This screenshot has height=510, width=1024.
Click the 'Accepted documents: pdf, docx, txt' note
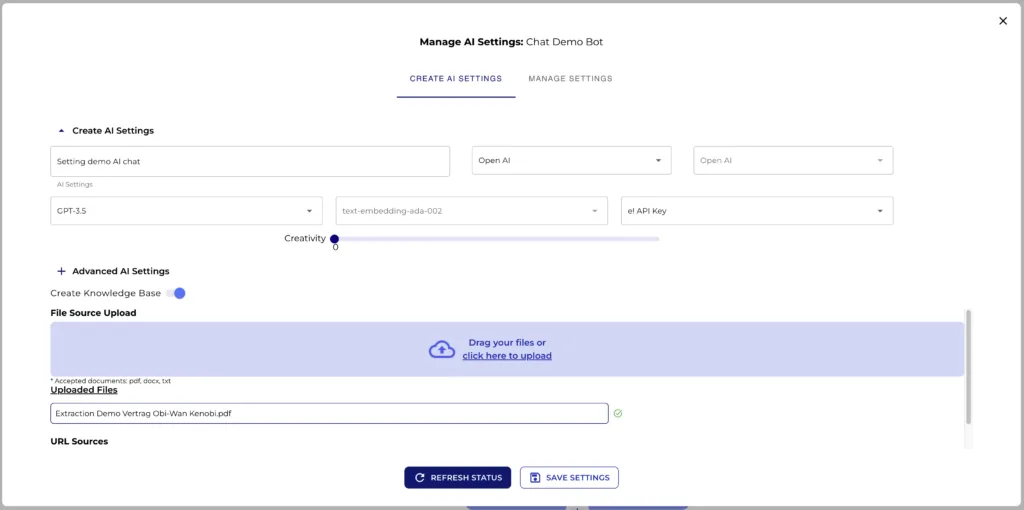(x=110, y=381)
